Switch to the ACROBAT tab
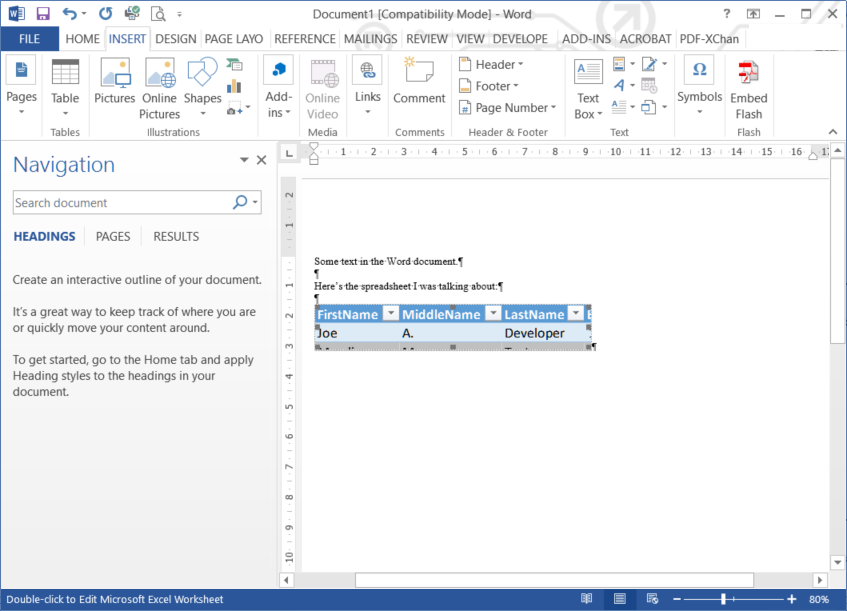Viewport: 847px width, 611px height. click(646, 39)
